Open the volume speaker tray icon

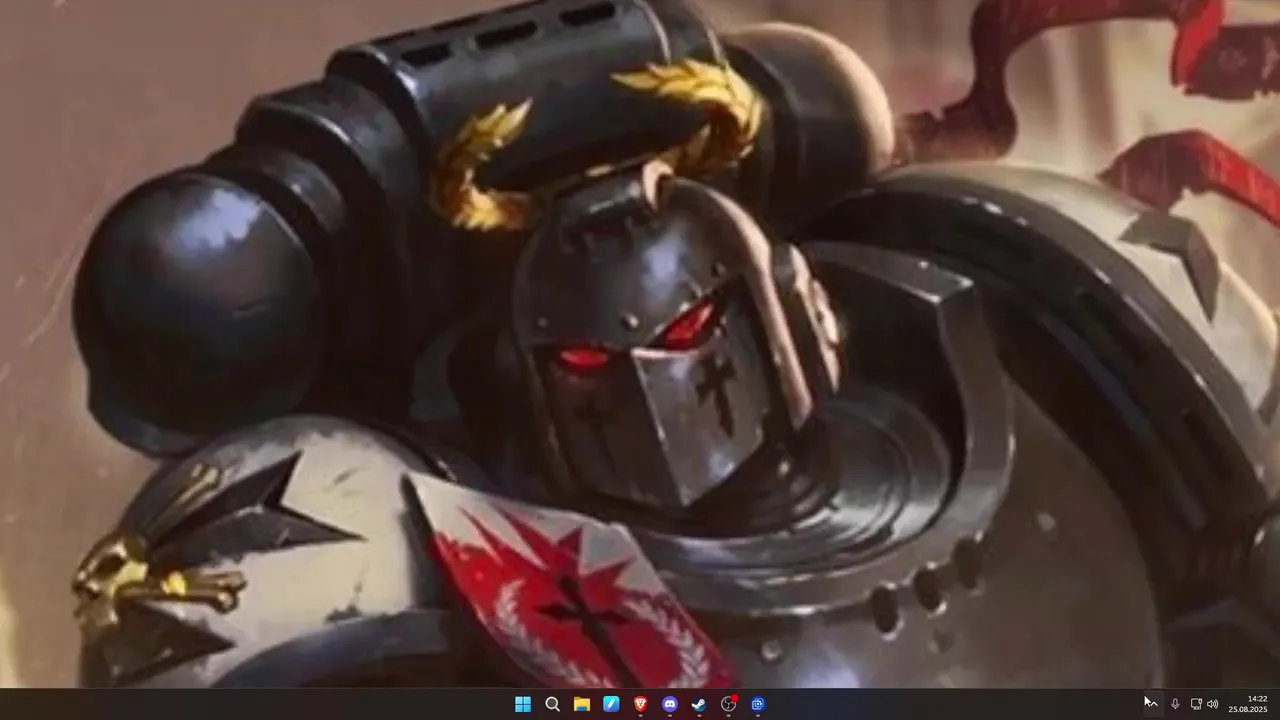tap(1213, 704)
